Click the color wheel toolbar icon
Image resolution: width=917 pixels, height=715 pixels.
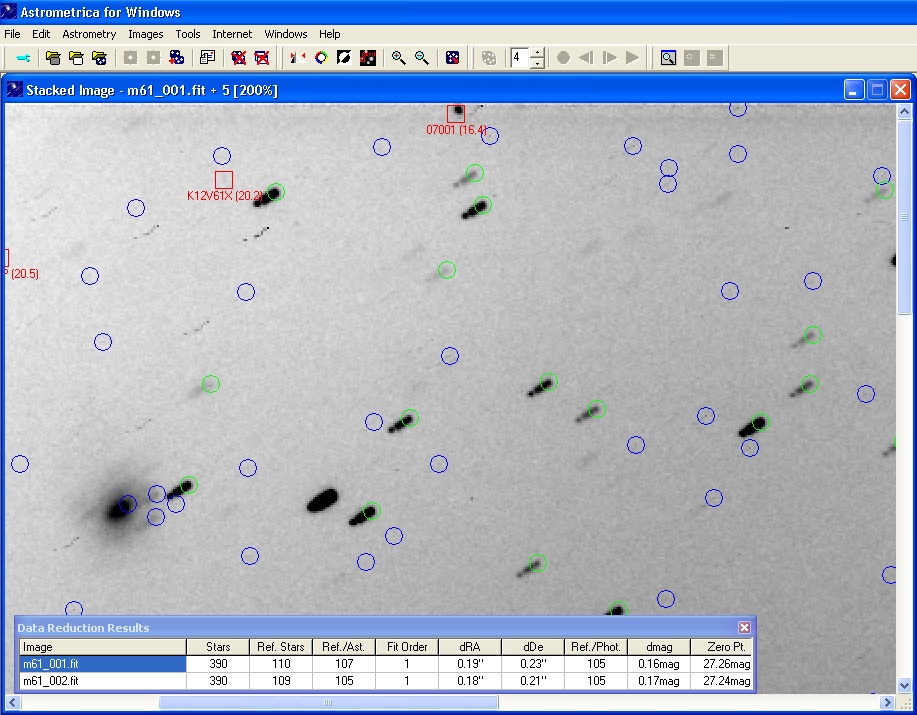[x=321, y=58]
